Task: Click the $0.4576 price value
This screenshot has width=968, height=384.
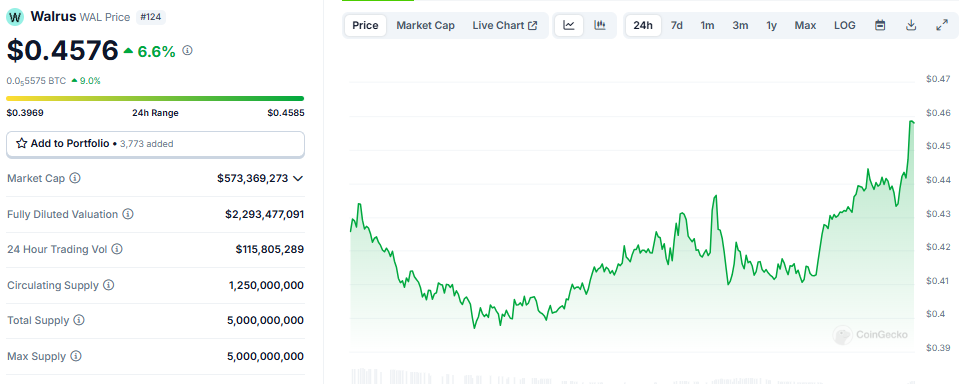Action: [x=62, y=51]
